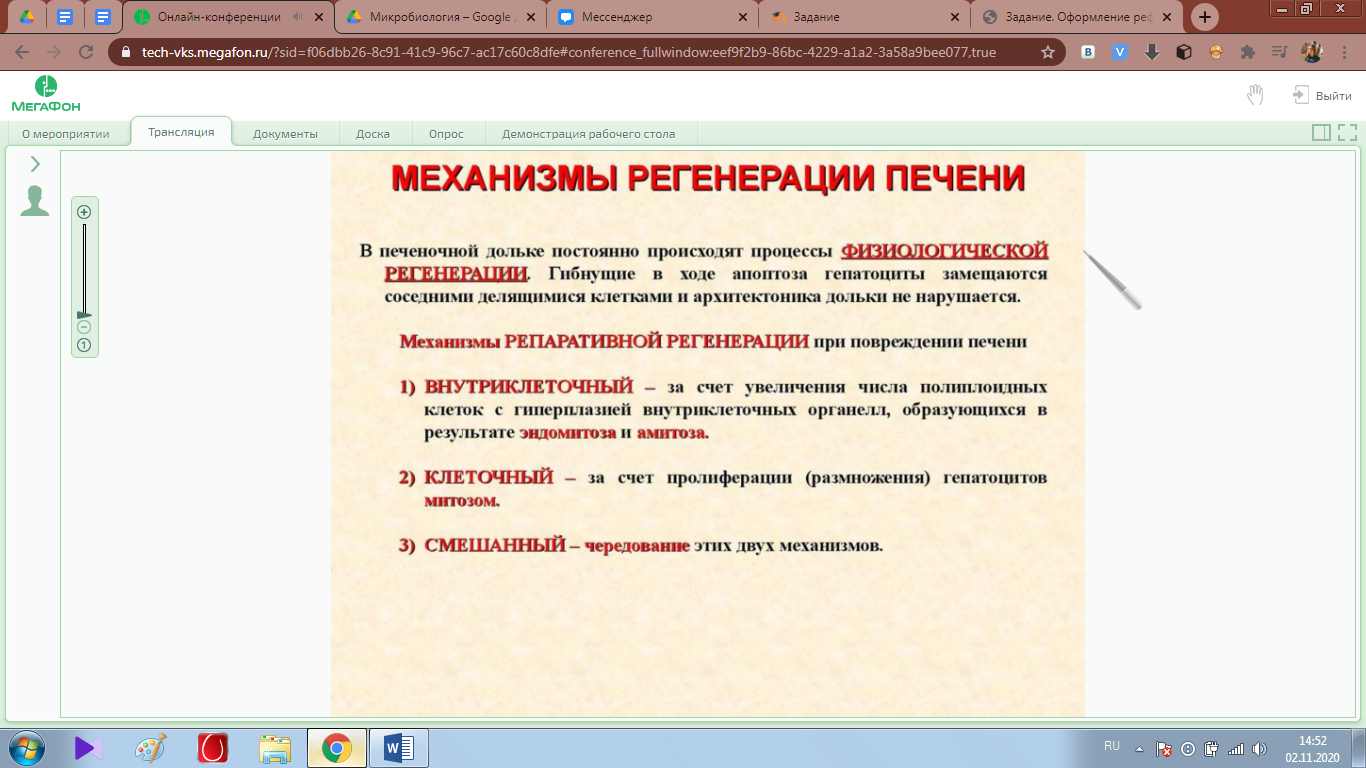
Task: Open the participants person icon
Action: point(35,201)
